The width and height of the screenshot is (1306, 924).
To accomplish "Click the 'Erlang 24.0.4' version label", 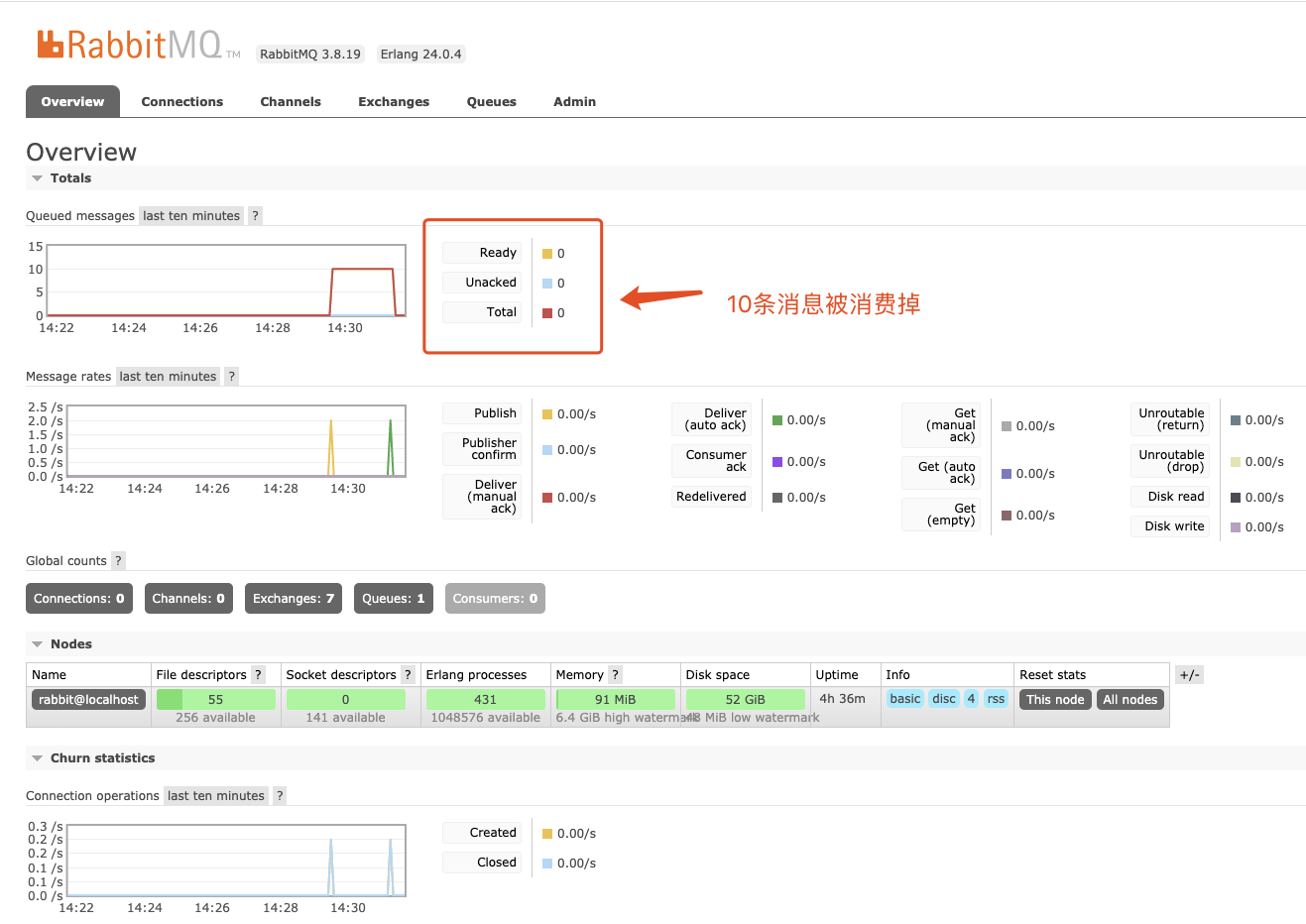I will tap(421, 55).
